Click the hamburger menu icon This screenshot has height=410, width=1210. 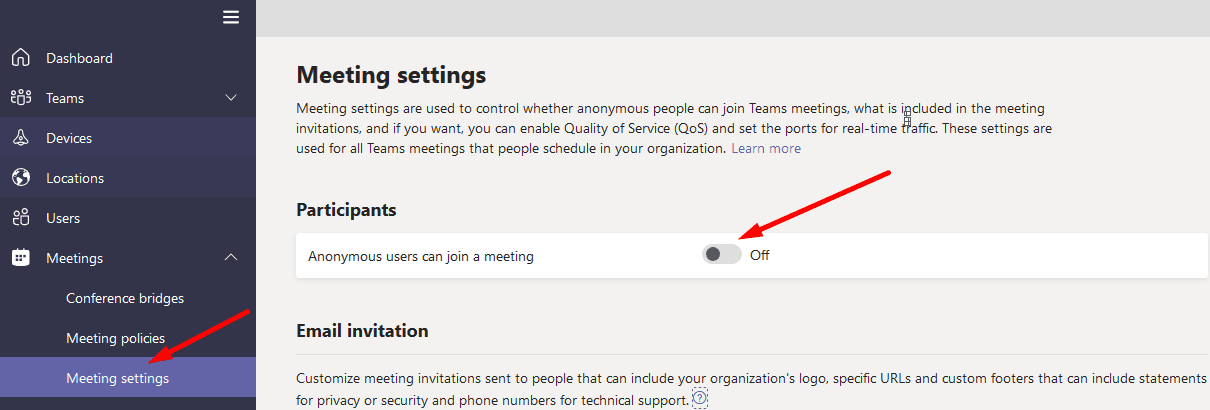231,17
